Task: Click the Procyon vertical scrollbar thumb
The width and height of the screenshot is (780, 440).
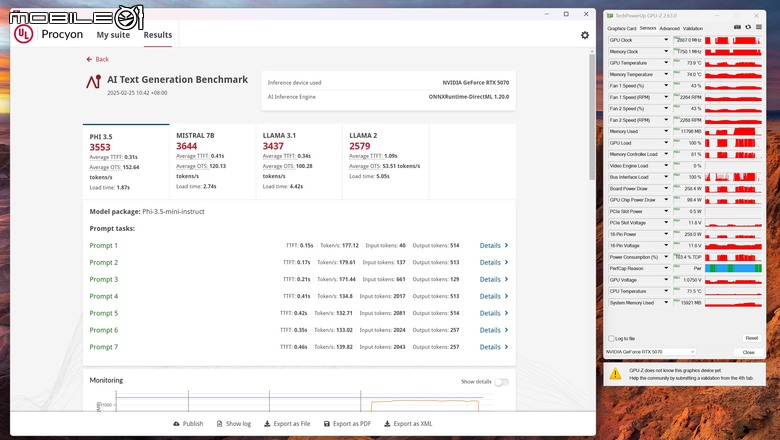Action: click(x=592, y=117)
